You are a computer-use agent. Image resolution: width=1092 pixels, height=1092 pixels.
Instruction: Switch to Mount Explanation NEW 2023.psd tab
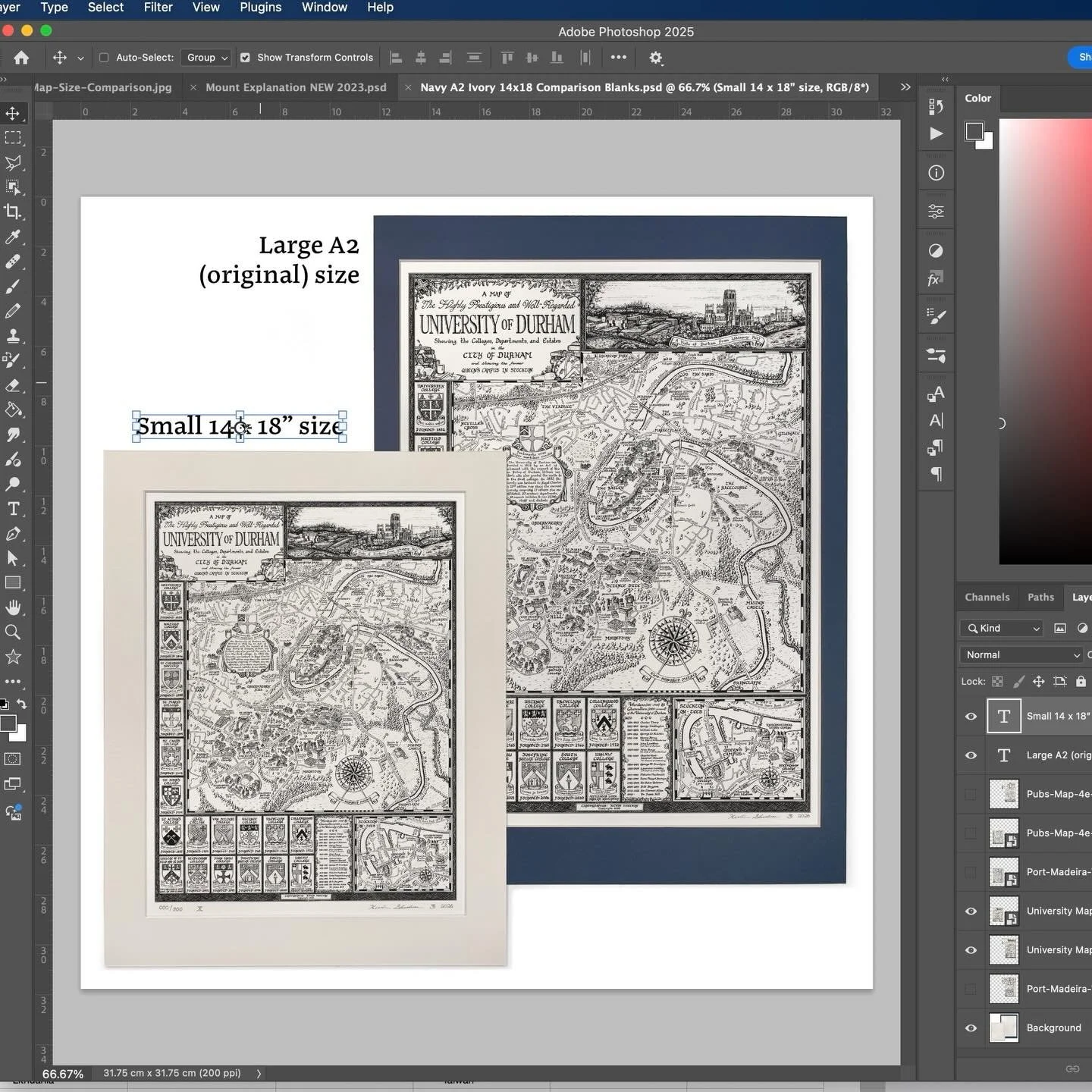(296, 87)
